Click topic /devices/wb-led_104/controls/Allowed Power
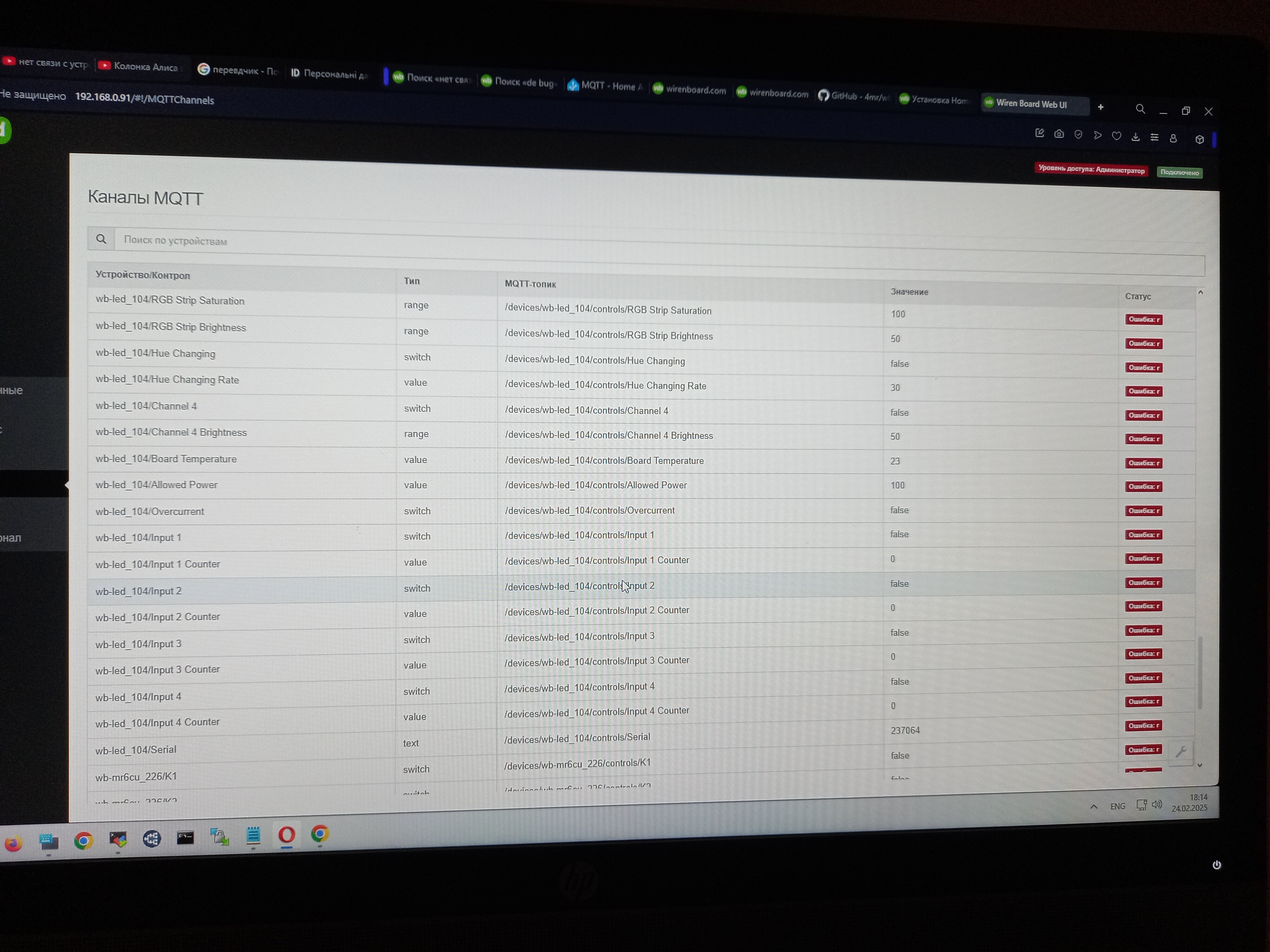 coord(595,485)
